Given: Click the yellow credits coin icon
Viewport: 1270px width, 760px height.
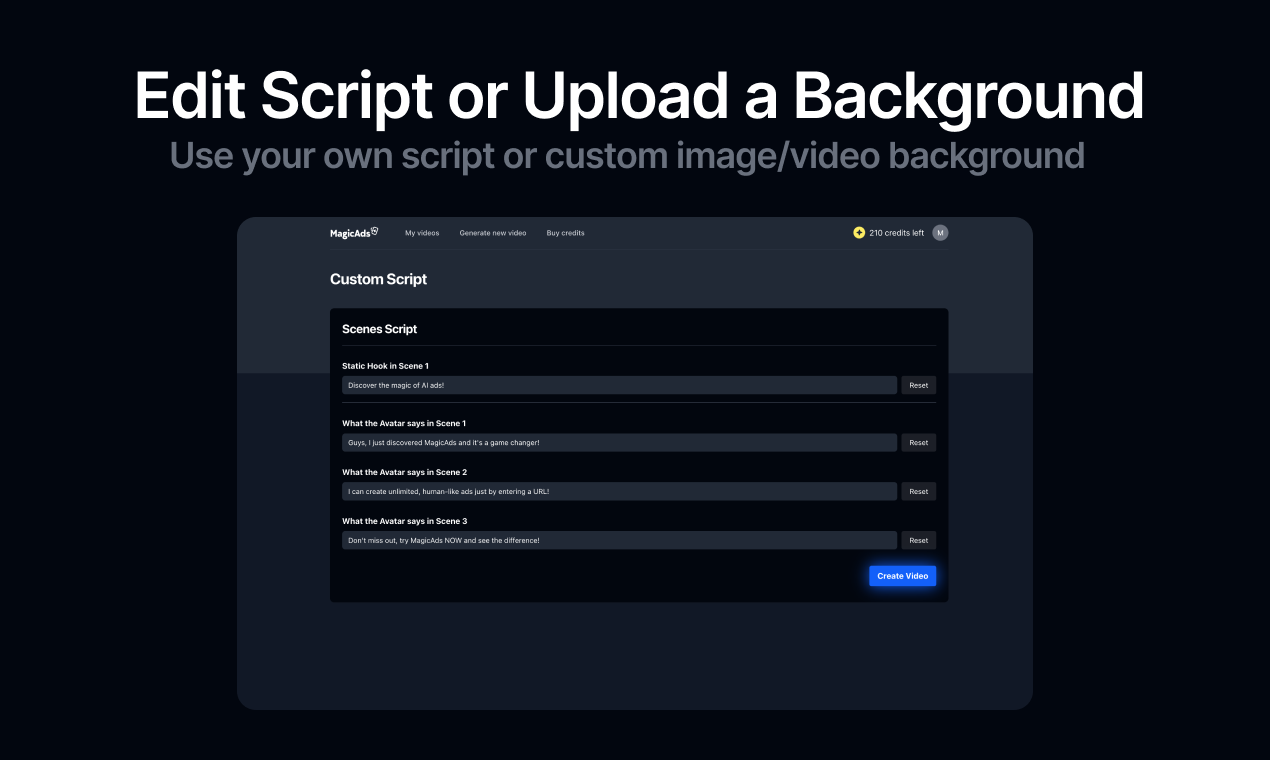Looking at the screenshot, I should pyautogui.click(x=859, y=233).
